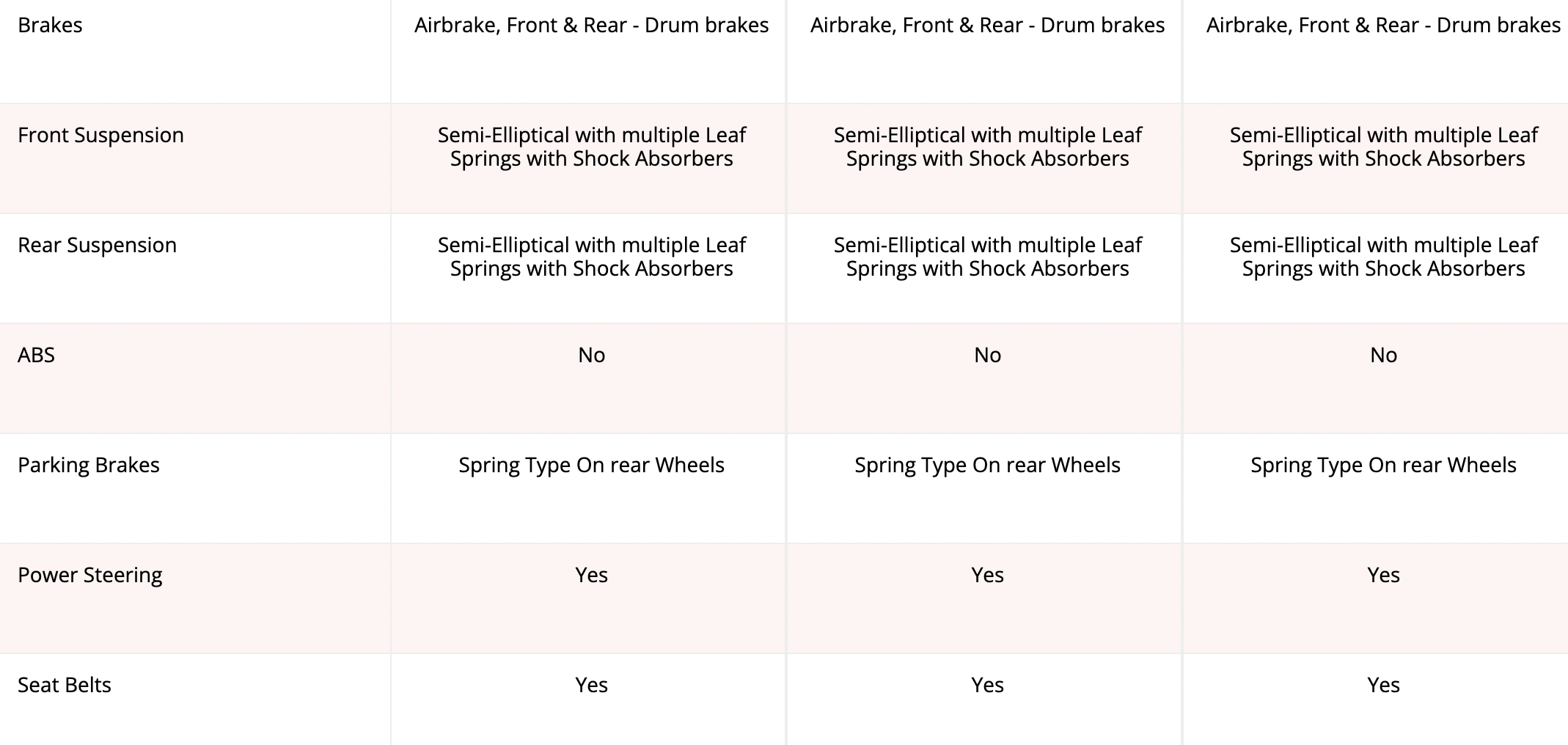Viewport: 1568px width, 745px height.
Task: Click the Rear Suspension row label
Action: pyautogui.click(x=97, y=245)
